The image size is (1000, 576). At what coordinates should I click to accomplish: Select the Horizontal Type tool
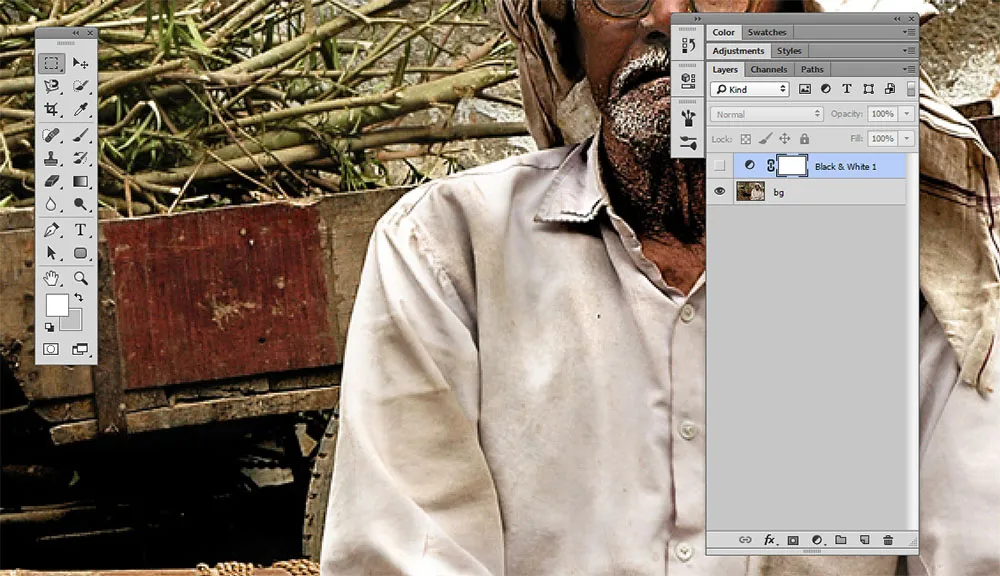pos(81,229)
